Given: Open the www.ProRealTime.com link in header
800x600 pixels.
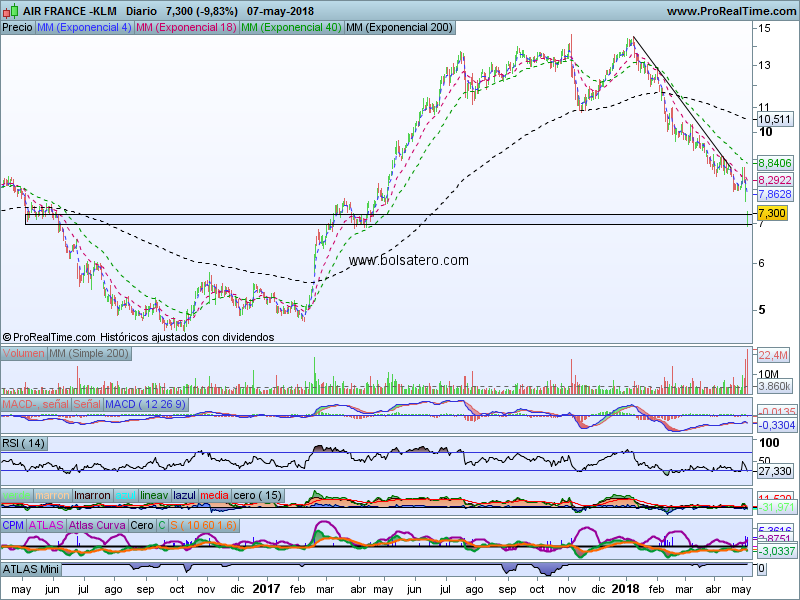Looking at the screenshot, I should point(733,11).
